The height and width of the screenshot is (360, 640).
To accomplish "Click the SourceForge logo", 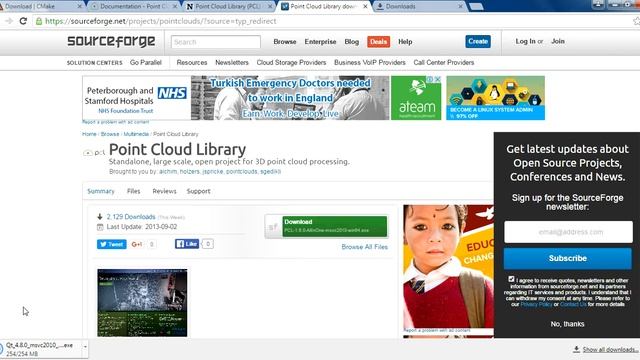I will point(111,41).
